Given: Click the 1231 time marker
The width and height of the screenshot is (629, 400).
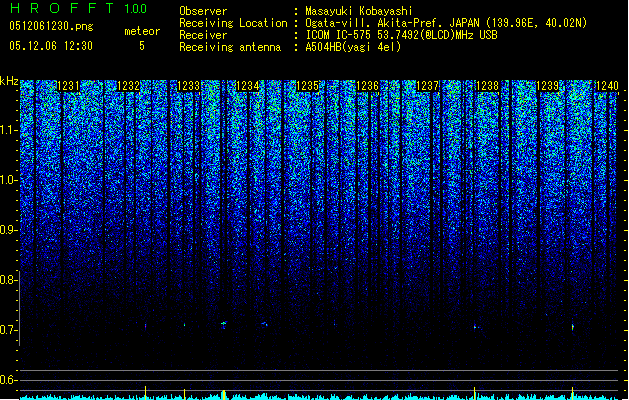Looking at the screenshot, I should [x=69, y=86].
